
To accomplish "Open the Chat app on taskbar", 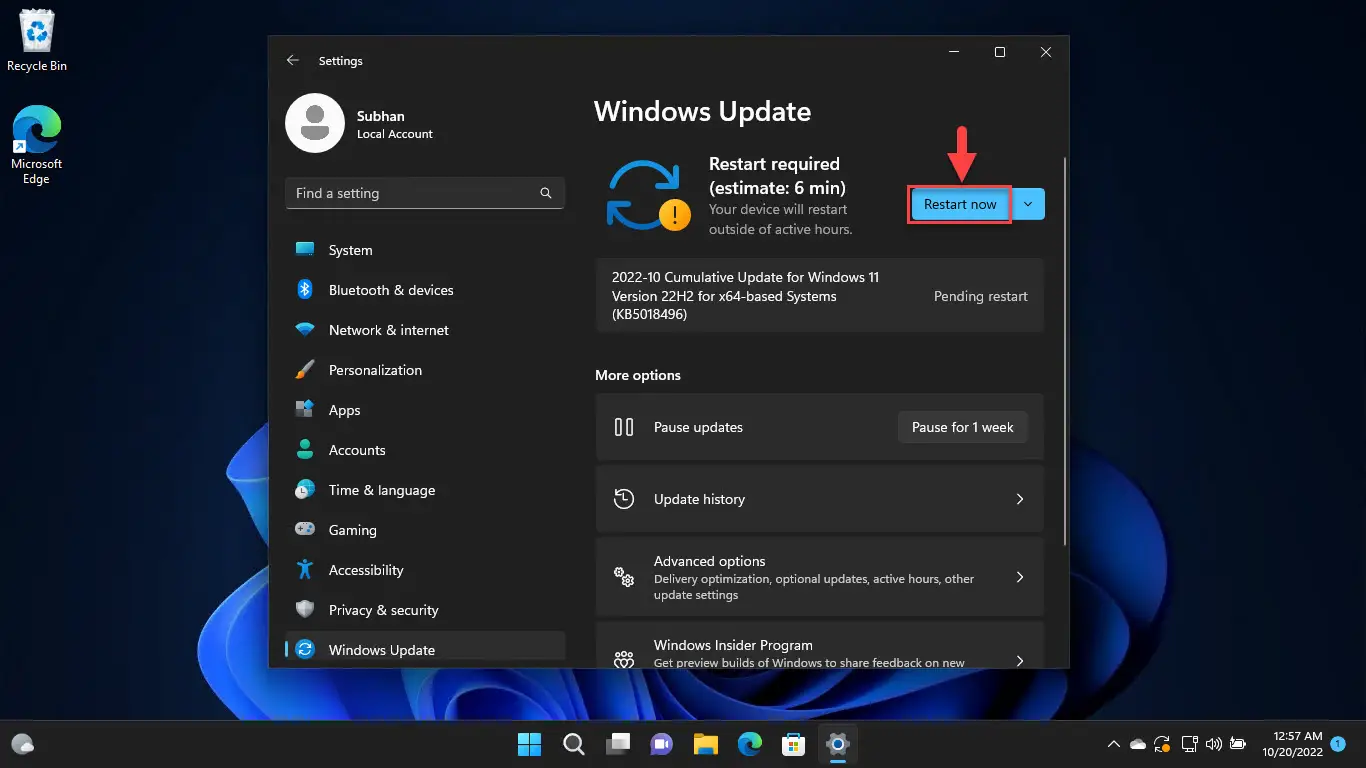I will [x=662, y=744].
